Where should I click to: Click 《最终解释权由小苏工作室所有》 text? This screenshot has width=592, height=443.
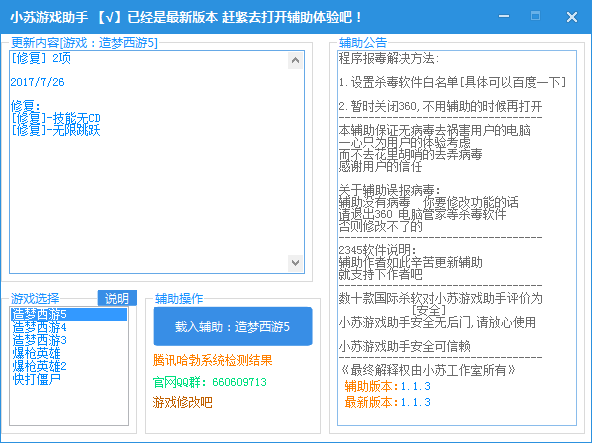(x=427, y=370)
